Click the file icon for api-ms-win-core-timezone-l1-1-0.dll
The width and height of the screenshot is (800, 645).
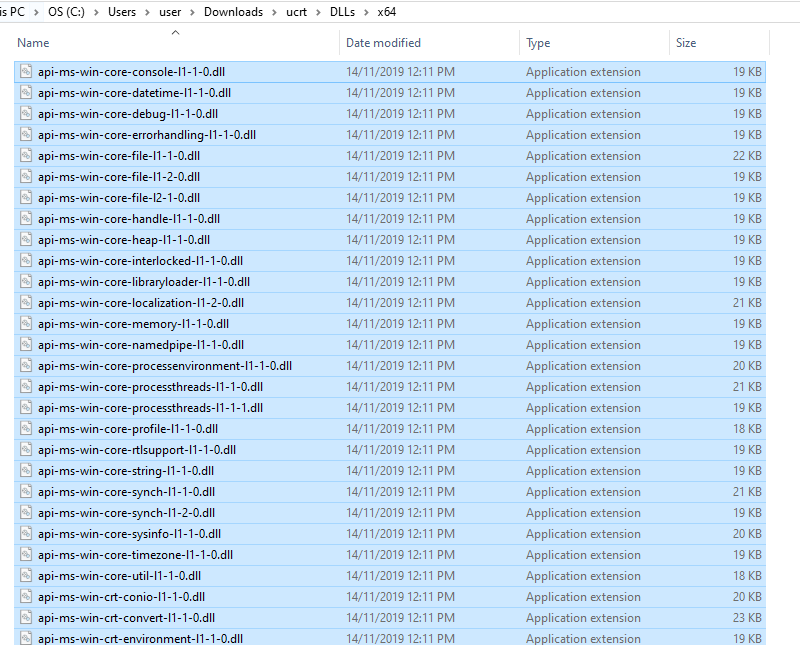(26, 554)
